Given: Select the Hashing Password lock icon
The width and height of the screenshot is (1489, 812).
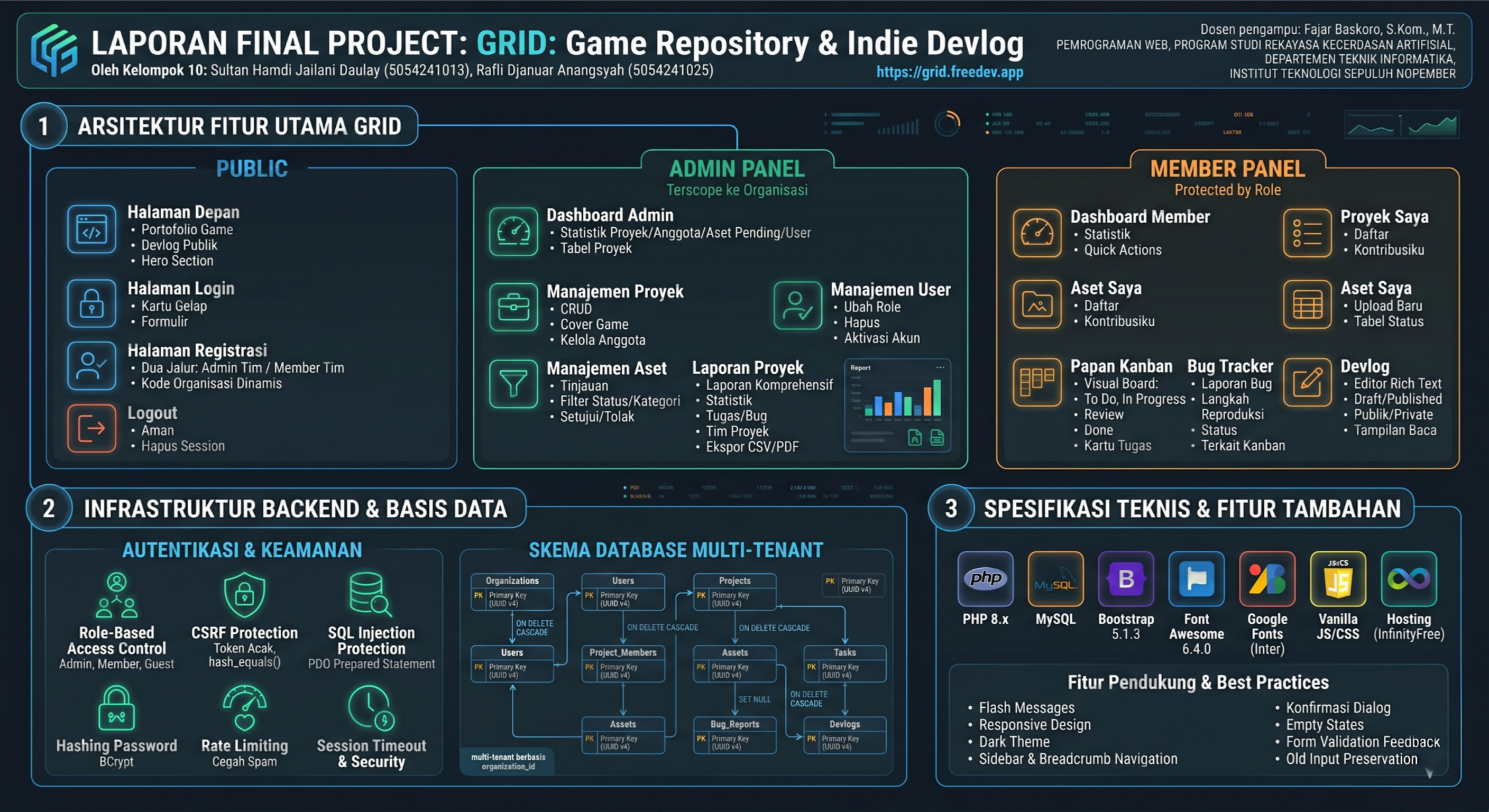Looking at the screenshot, I should click(x=117, y=708).
